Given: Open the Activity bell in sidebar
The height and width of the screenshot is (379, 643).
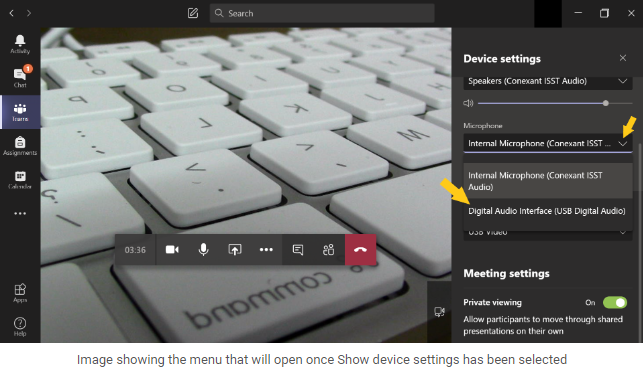Looking at the screenshot, I should point(20,44).
